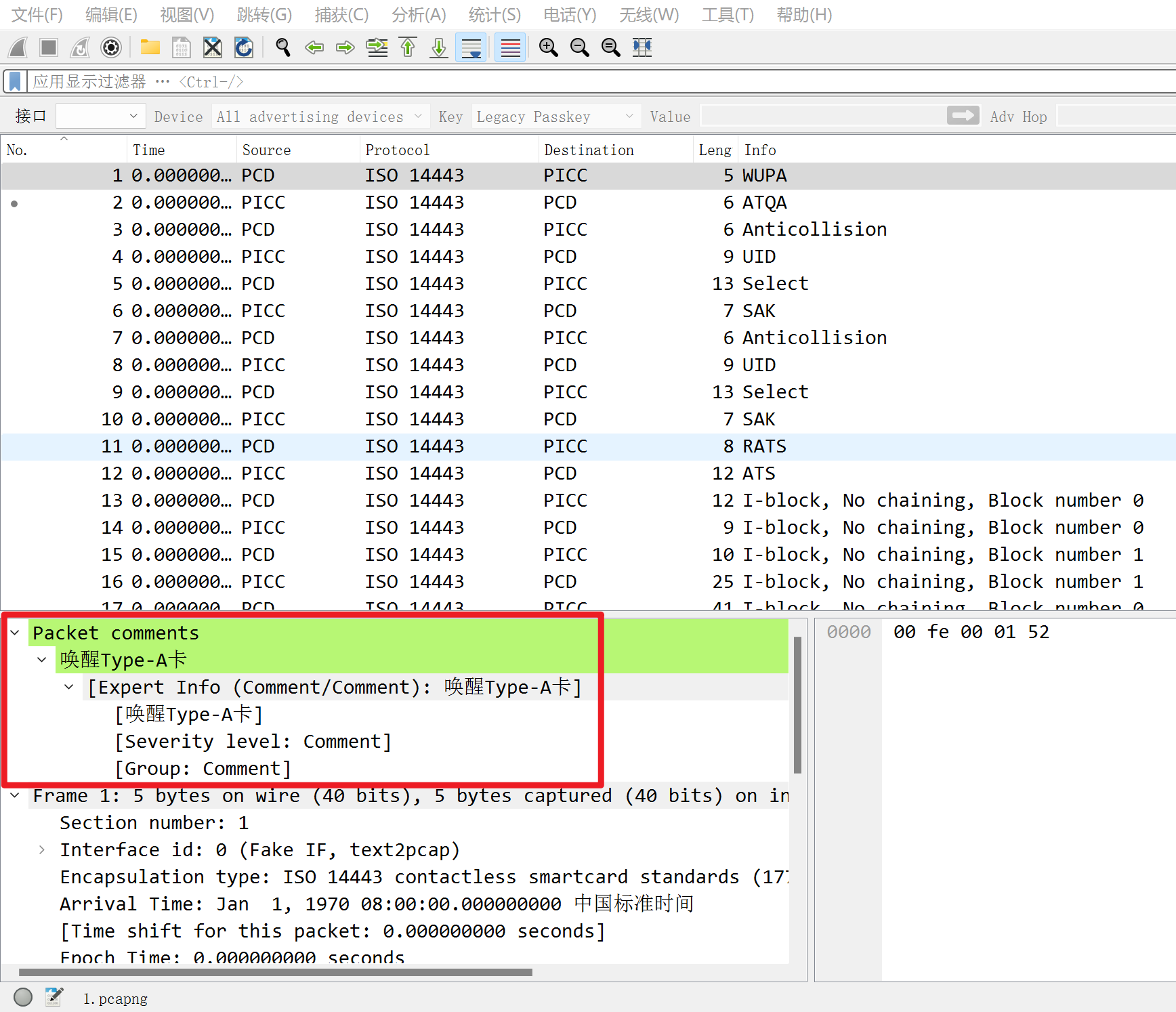The width and height of the screenshot is (1176, 1012).
Task: Find a packet magnifier icon
Action: coord(283,47)
